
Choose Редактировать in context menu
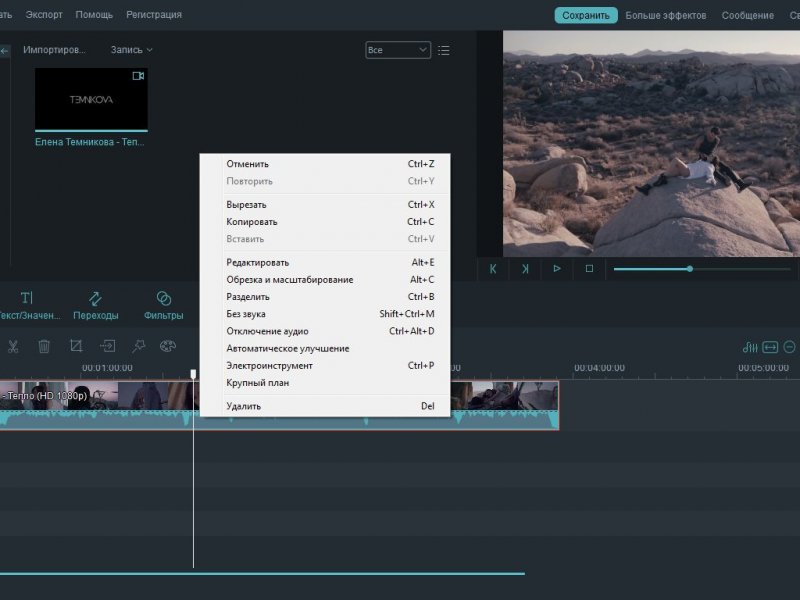tap(324, 263)
